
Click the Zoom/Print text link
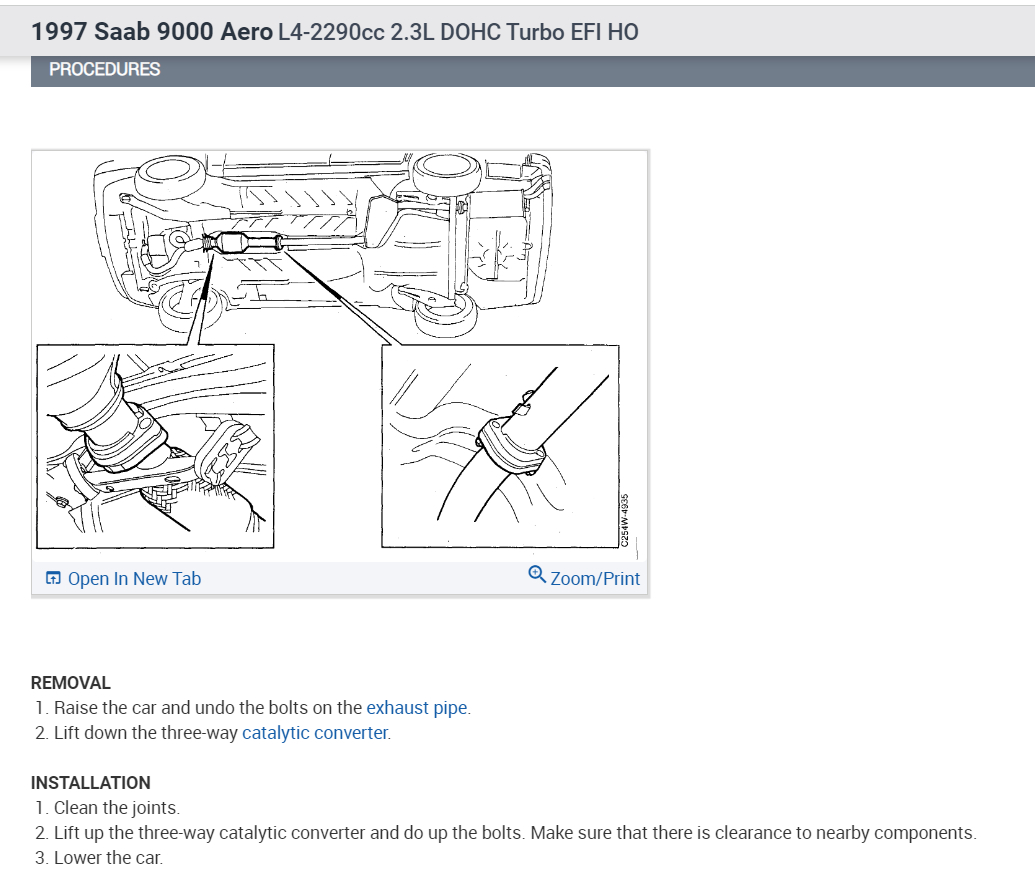point(595,579)
